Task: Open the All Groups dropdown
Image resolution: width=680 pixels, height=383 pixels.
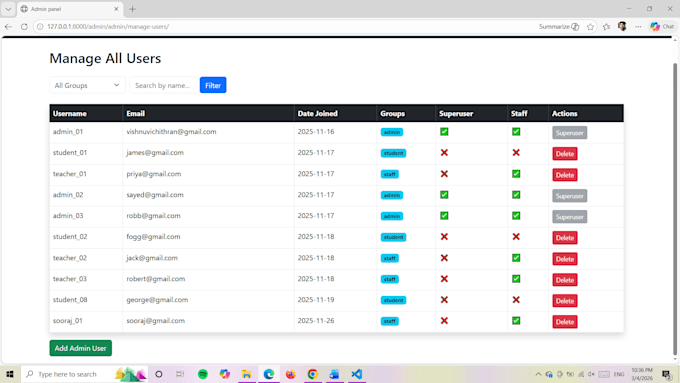Action: point(87,85)
